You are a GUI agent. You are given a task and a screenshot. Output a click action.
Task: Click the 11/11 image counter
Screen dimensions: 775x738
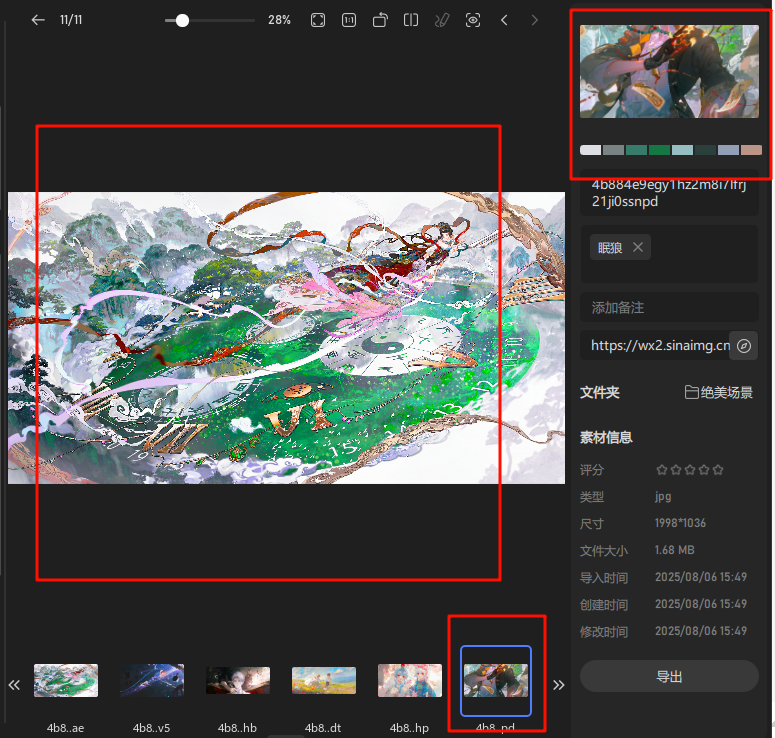[71, 20]
